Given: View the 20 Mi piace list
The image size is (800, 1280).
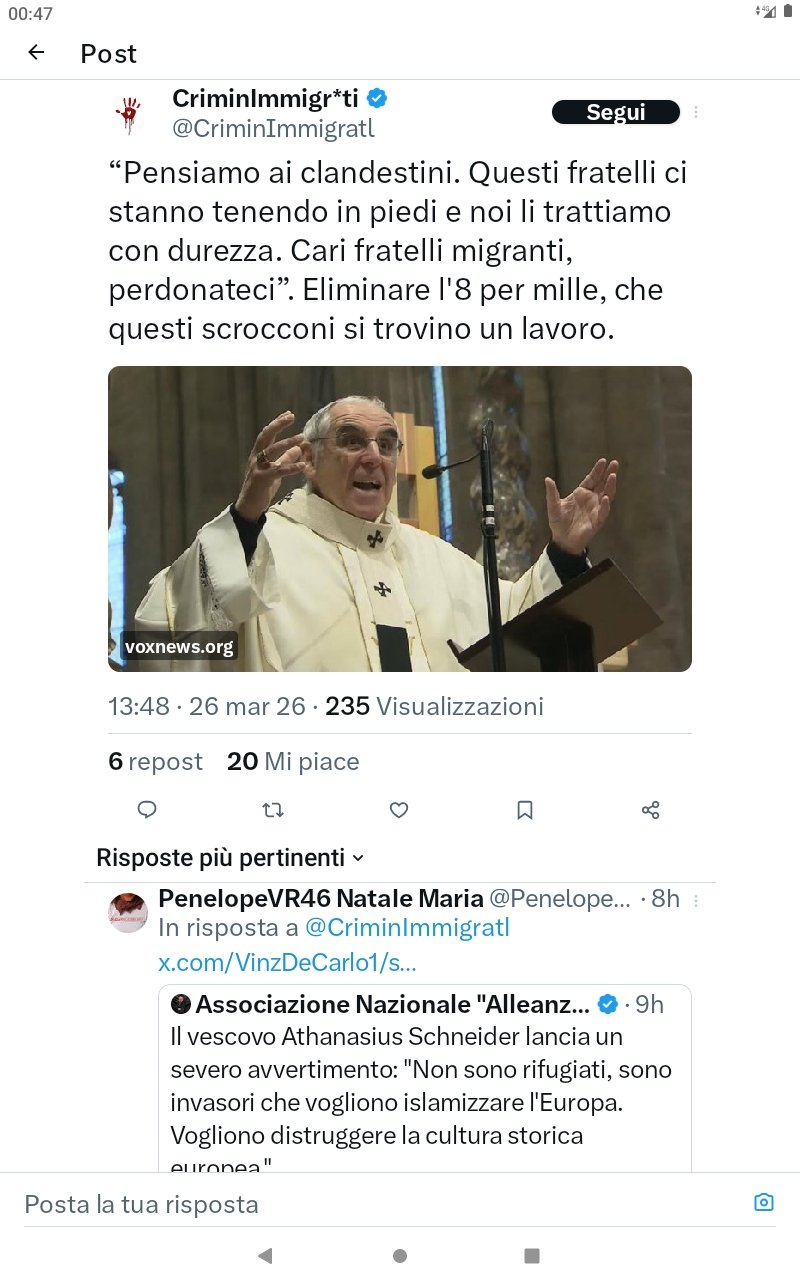Looking at the screenshot, I should click(293, 762).
